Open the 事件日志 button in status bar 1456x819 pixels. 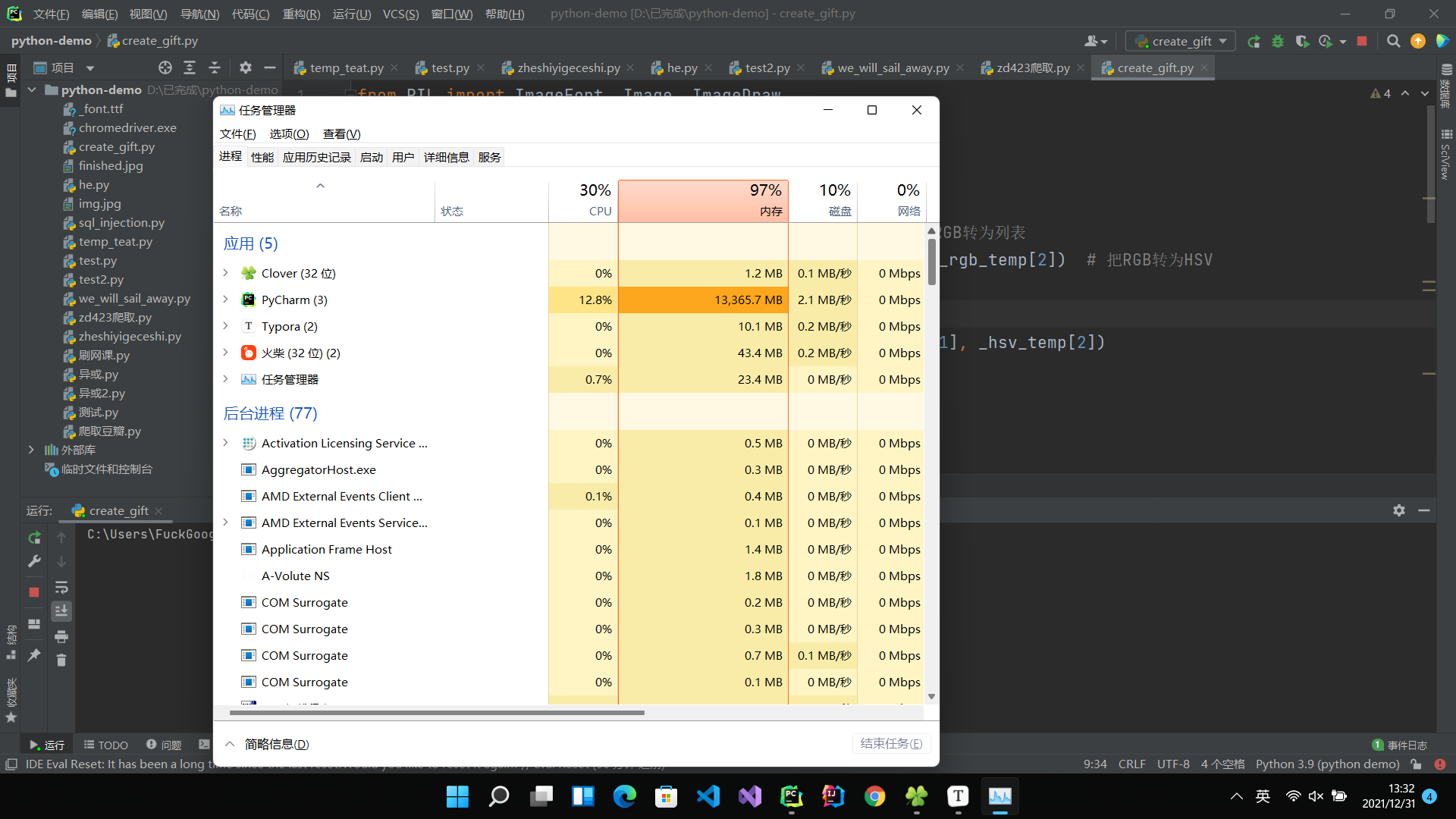click(x=1400, y=745)
